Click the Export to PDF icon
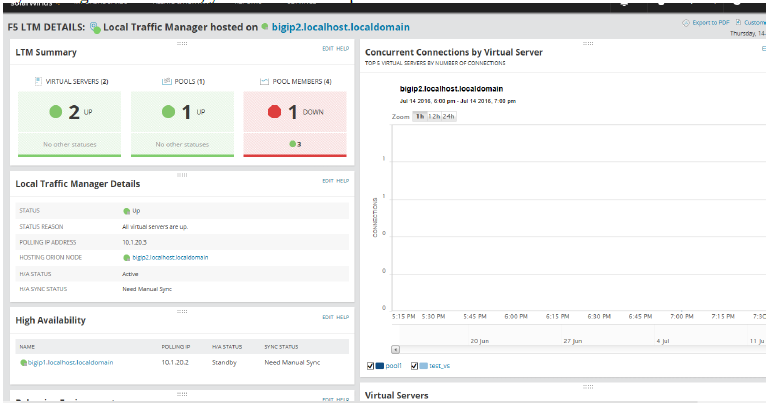 click(686, 23)
